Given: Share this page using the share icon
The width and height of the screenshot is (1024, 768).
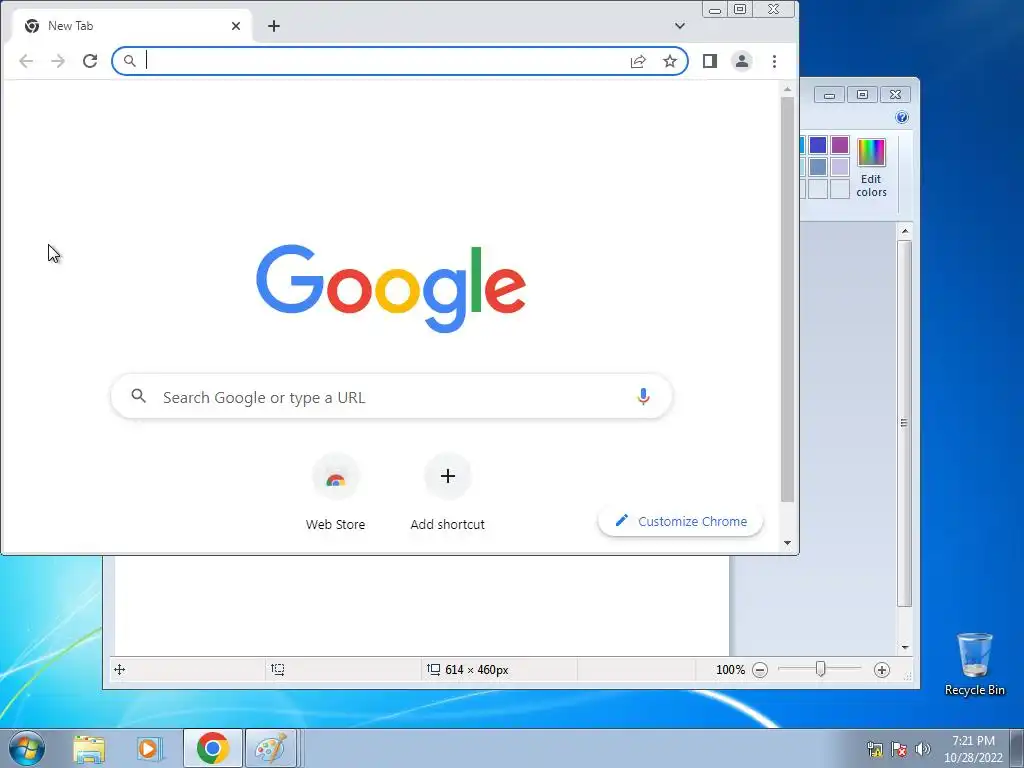Looking at the screenshot, I should [x=638, y=61].
